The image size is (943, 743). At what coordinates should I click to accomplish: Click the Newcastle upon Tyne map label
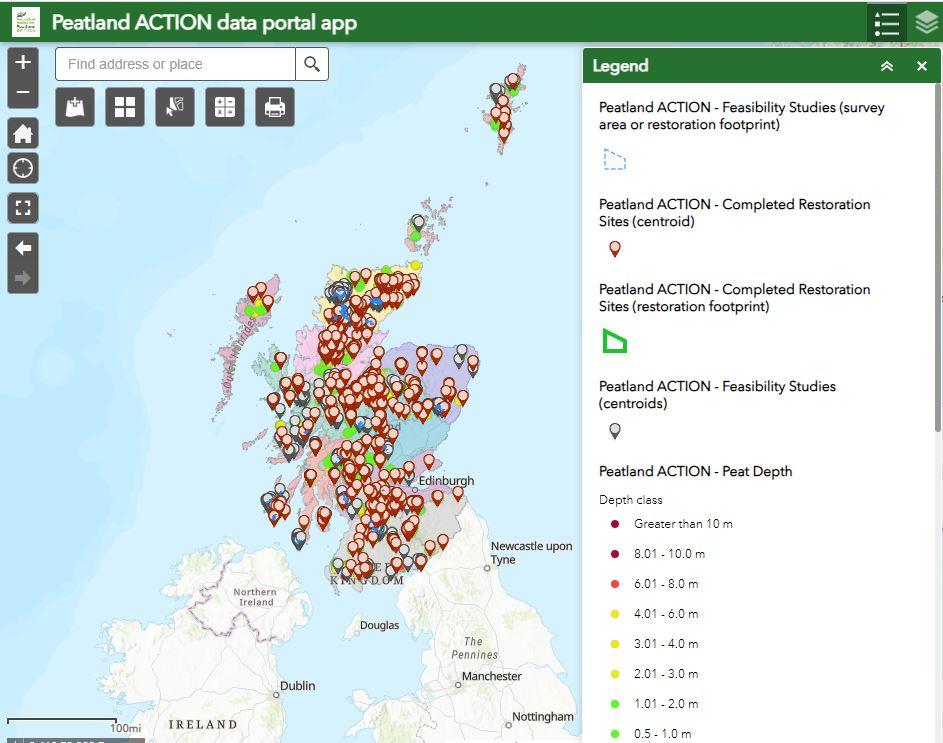click(532, 553)
